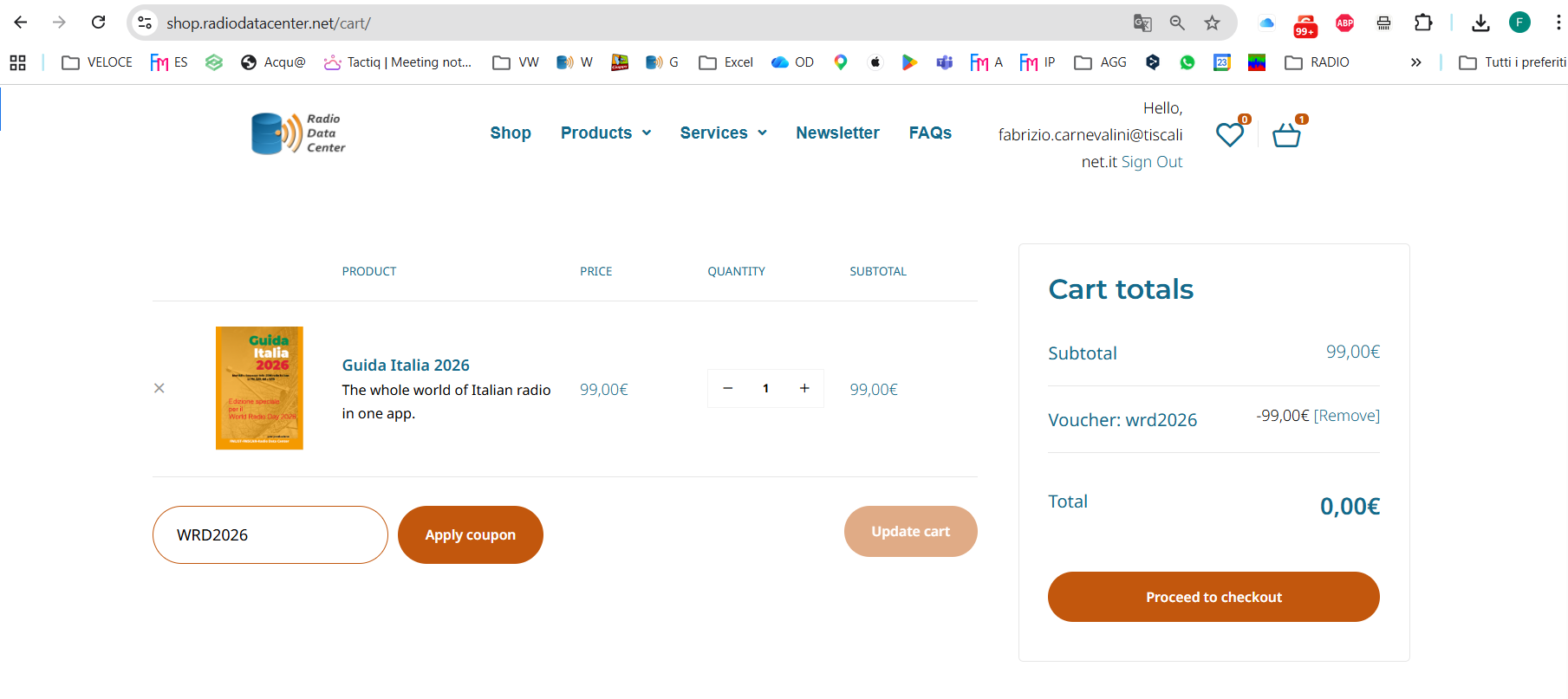Reload the page
This screenshot has width=1568, height=699.
[x=99, y=23]
